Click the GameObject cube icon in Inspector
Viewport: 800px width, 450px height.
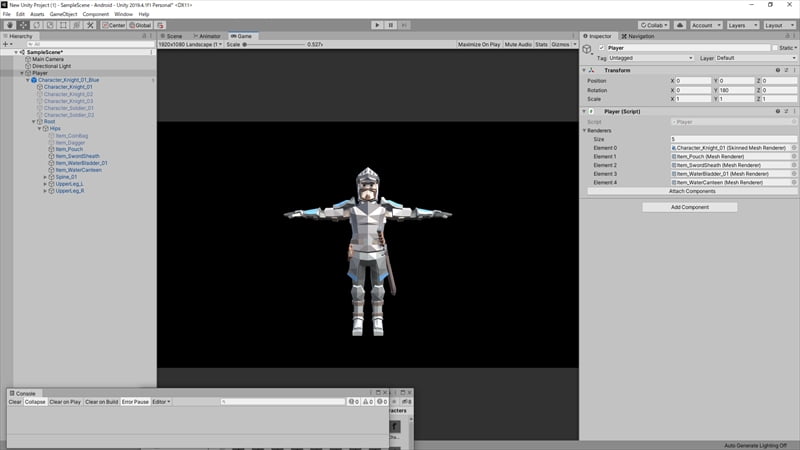(587, 49)
